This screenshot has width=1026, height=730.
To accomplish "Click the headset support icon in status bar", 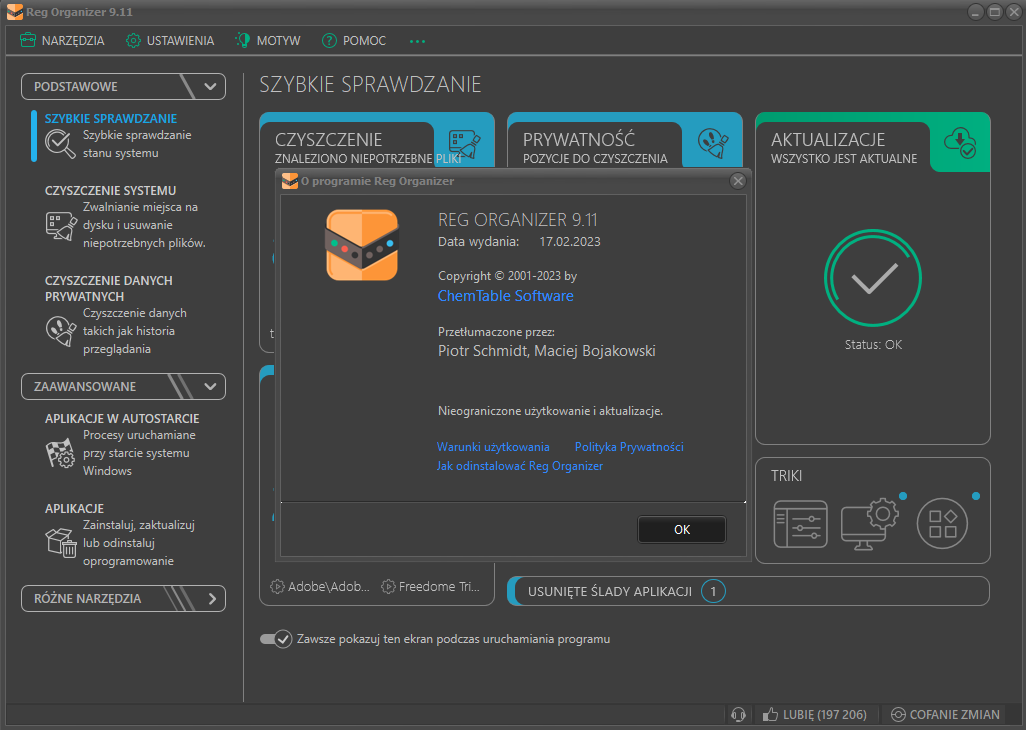I will point(738,714).
